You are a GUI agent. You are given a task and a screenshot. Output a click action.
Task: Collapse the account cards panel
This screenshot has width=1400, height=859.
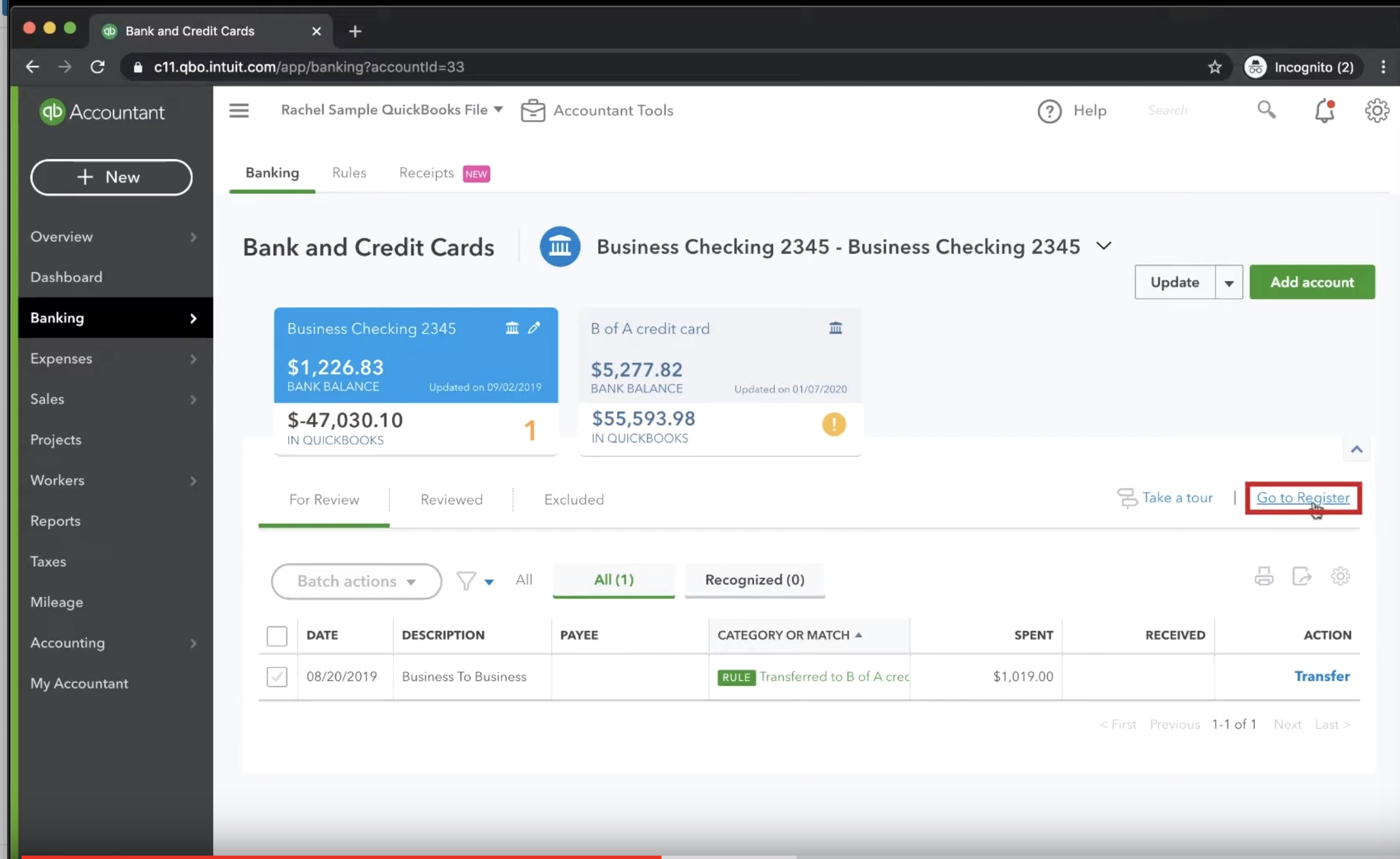[1356, 449]
